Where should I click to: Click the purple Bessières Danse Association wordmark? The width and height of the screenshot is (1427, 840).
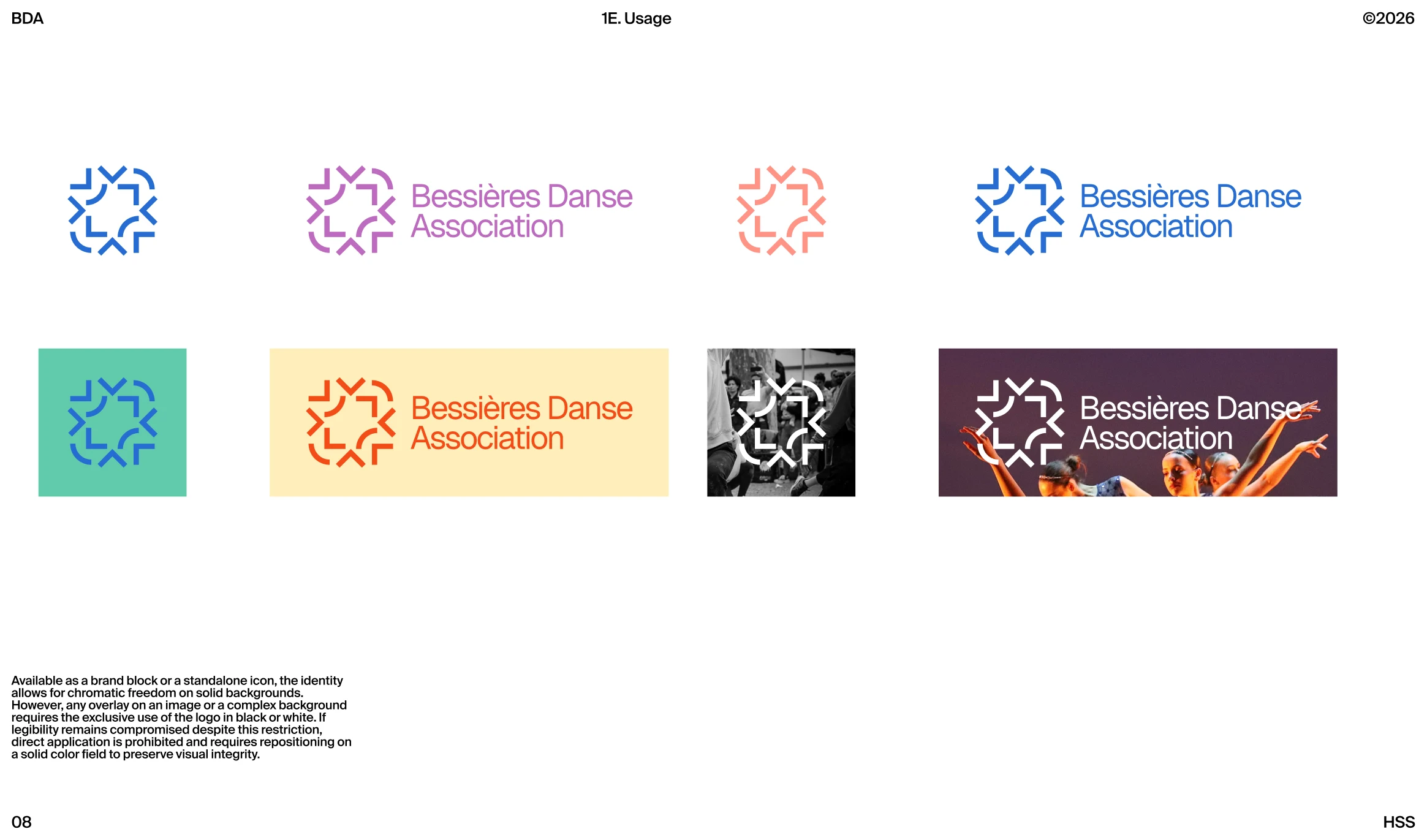pyautogui.click(x=521, y=211)
